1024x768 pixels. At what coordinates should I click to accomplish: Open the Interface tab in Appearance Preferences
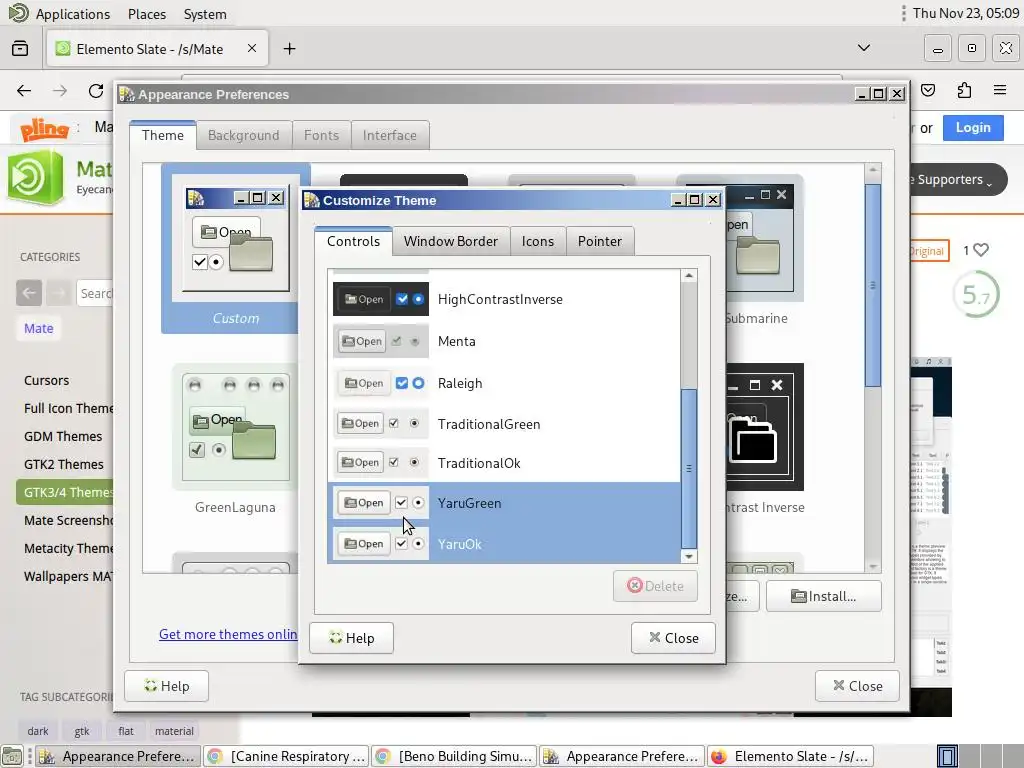(390, 135)
